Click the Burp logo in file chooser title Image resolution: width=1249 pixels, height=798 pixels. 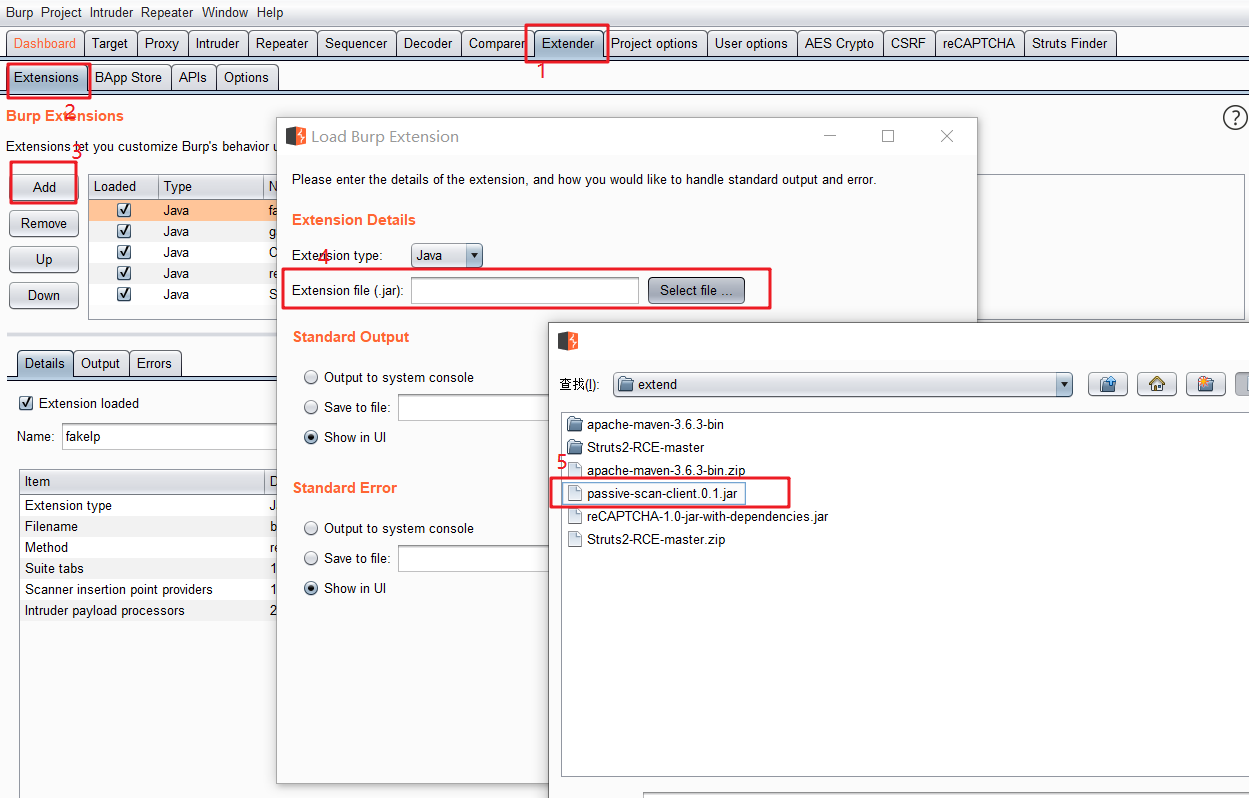point(568,341)
